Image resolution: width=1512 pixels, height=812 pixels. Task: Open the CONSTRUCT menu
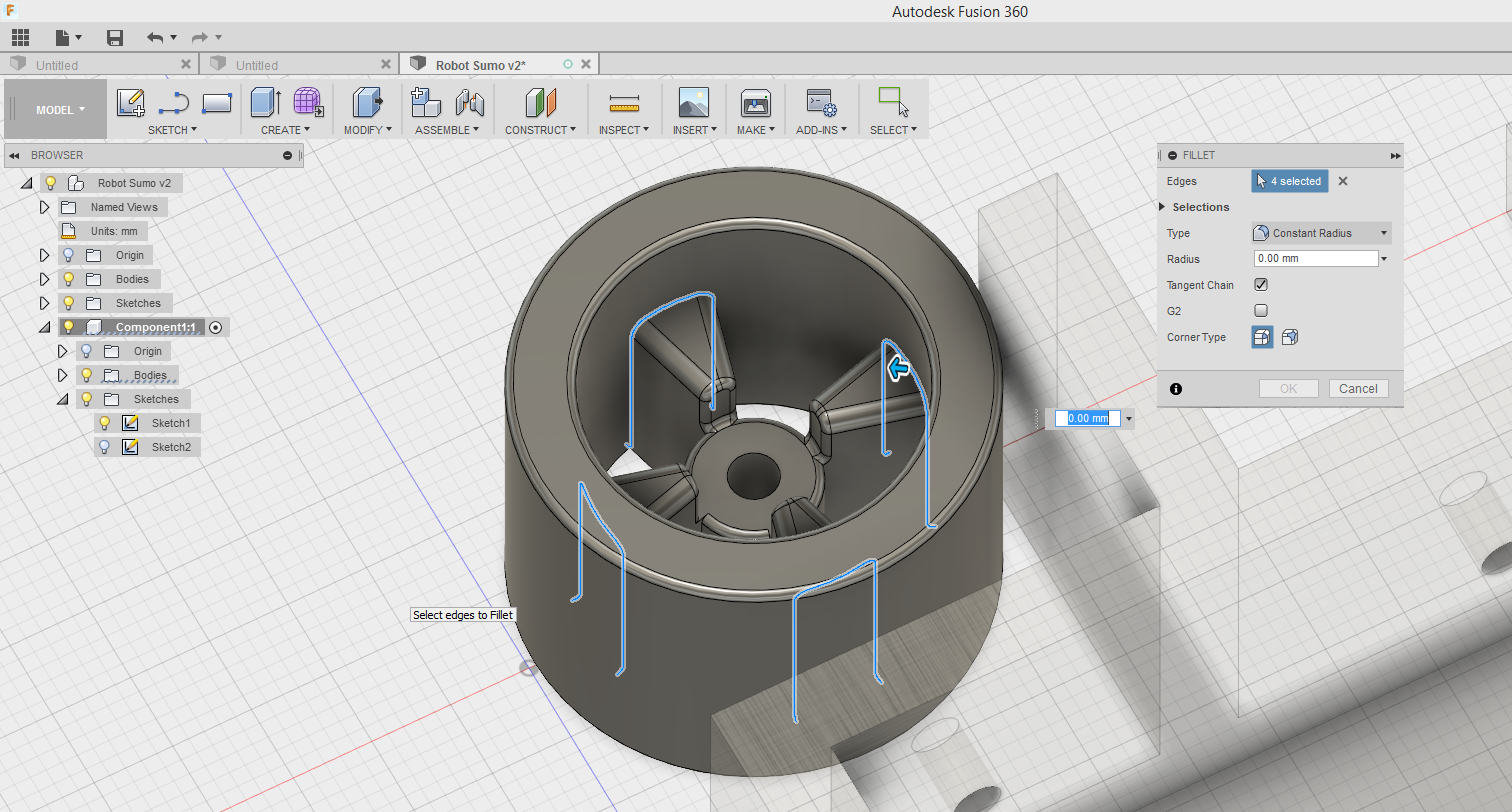point(540,130)
